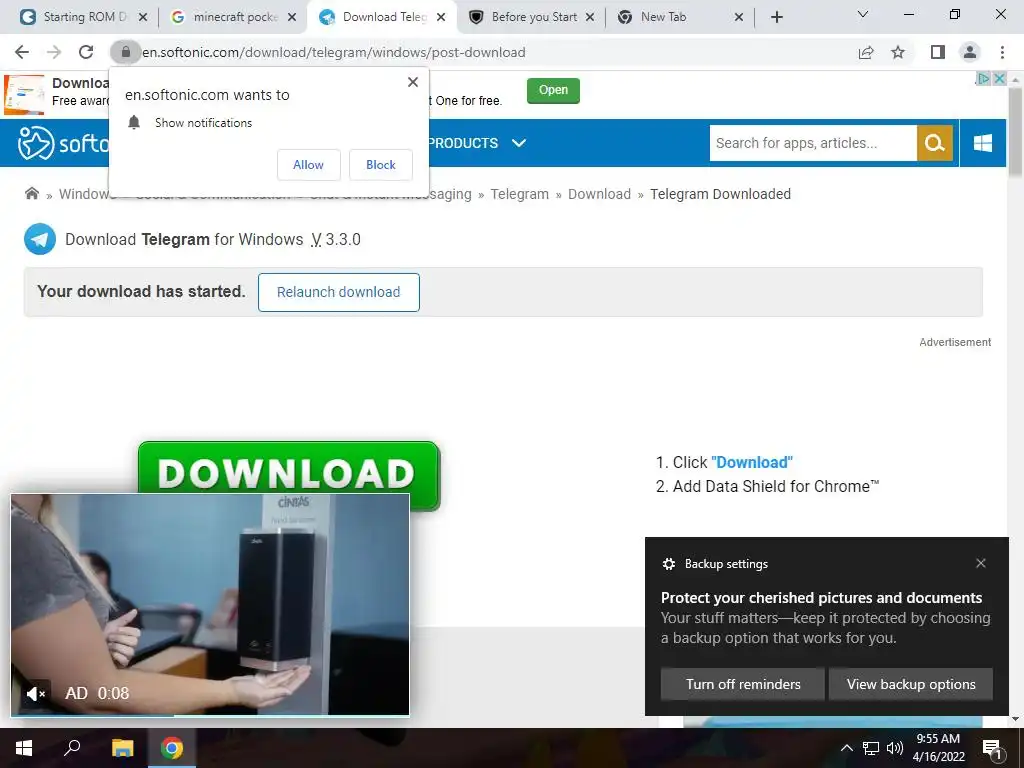Expand the tab search chevron
The height and width of the screenshot is (768, 1024).
[x=863, y=14]
